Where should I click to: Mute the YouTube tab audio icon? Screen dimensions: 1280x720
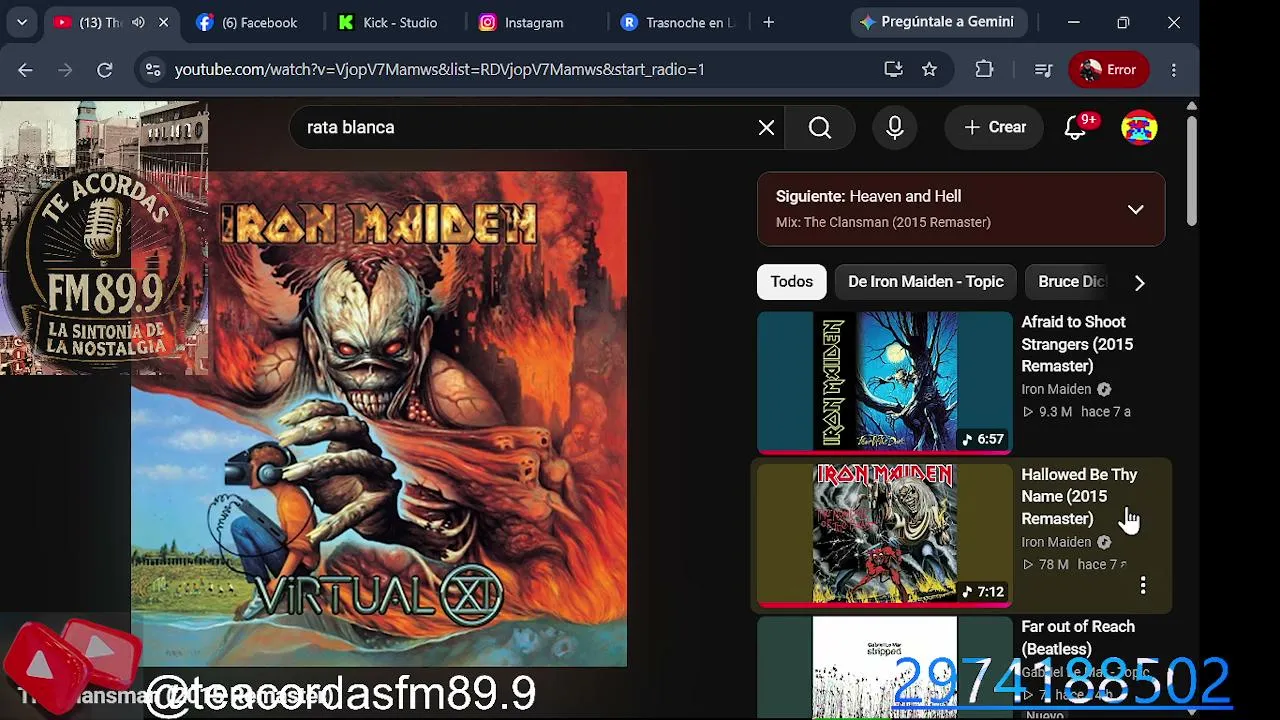[x=139, y=22]
